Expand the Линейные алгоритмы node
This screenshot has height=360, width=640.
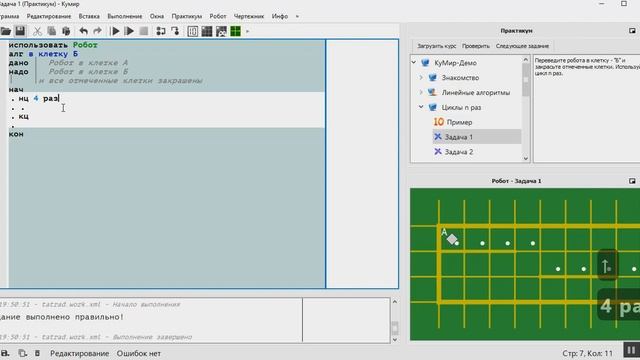(x=421, y=93)
